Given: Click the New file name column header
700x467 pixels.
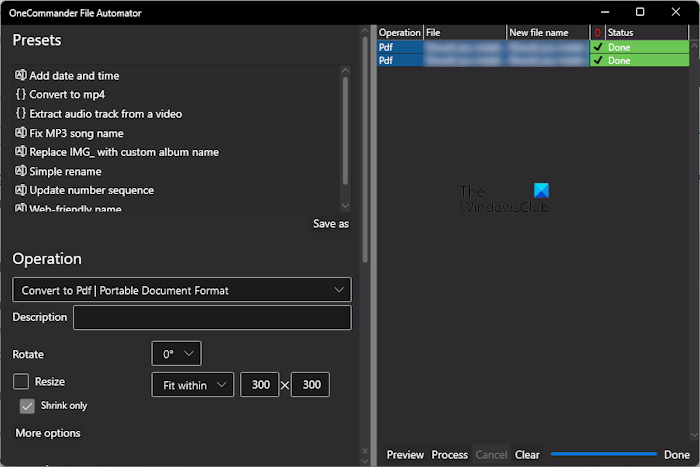Looking at the screenshot, I should tap(548, 33).
